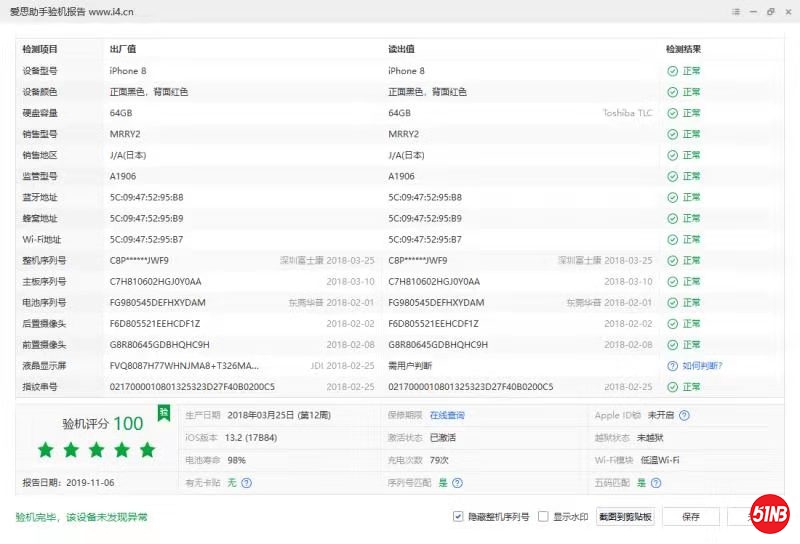Viewport: 800px width, 544px height.
Task: Click green check icon for 设备型号
Action: [673, 71]
